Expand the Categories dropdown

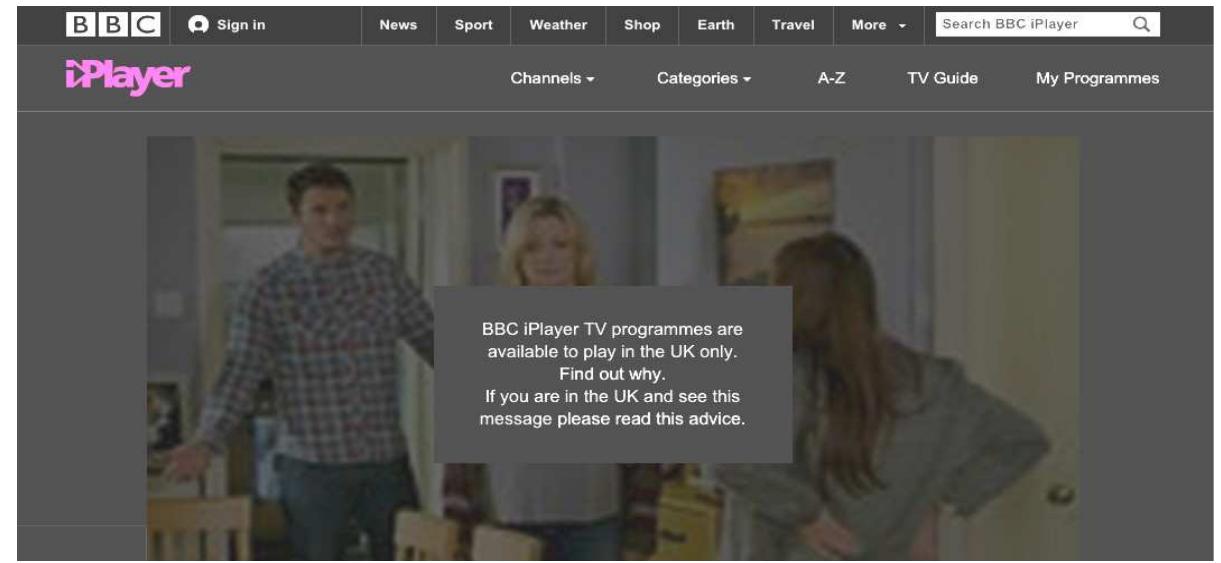pos(704,78)
